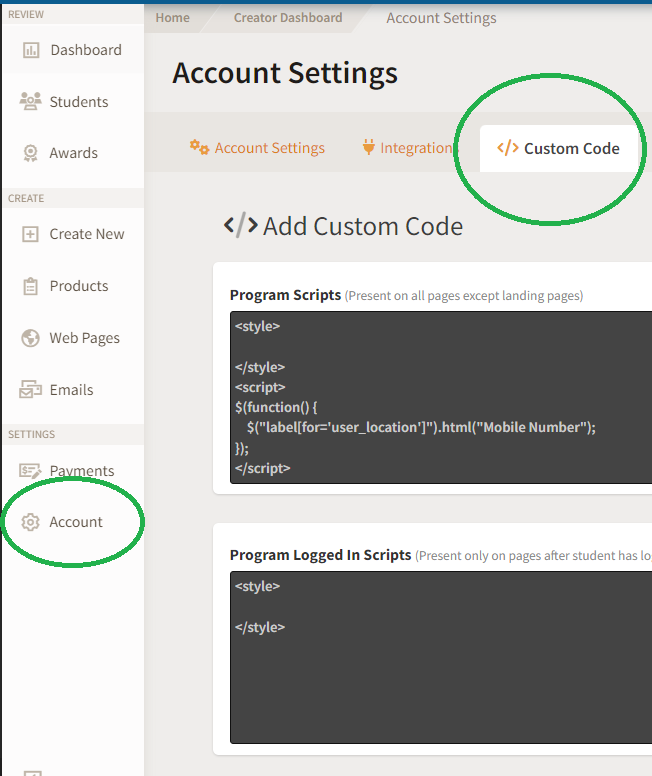This screenshot has height=776, width=652.
Task: Click inside the Program Scripts code editor
Action: tap(441, 397)
